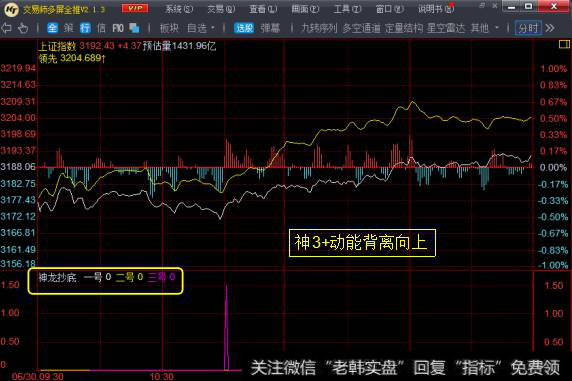Click the 3188.06 price axis label

click(18, 167)
